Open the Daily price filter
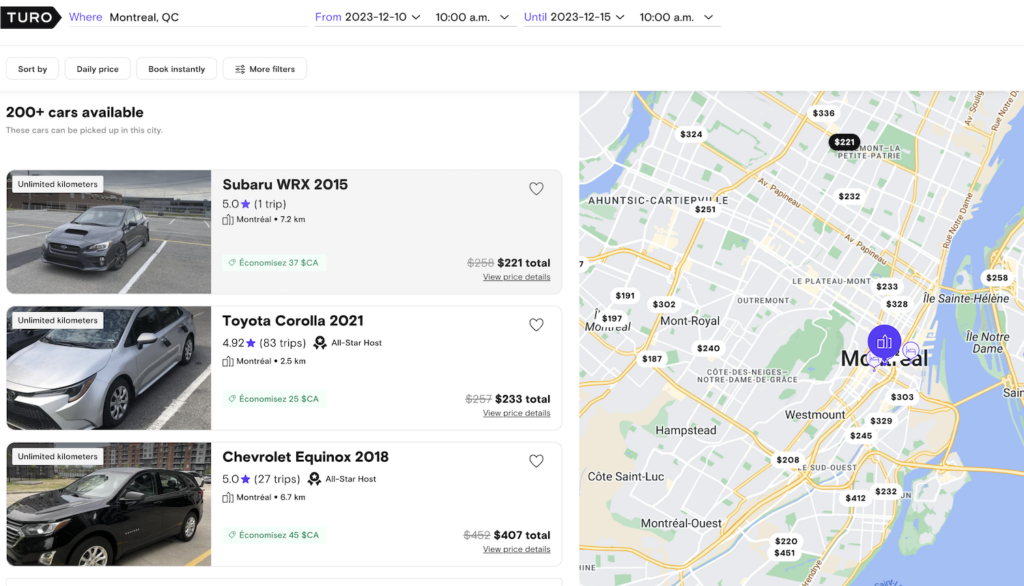Screen dimensions: 1024x586 pos(98,69)
